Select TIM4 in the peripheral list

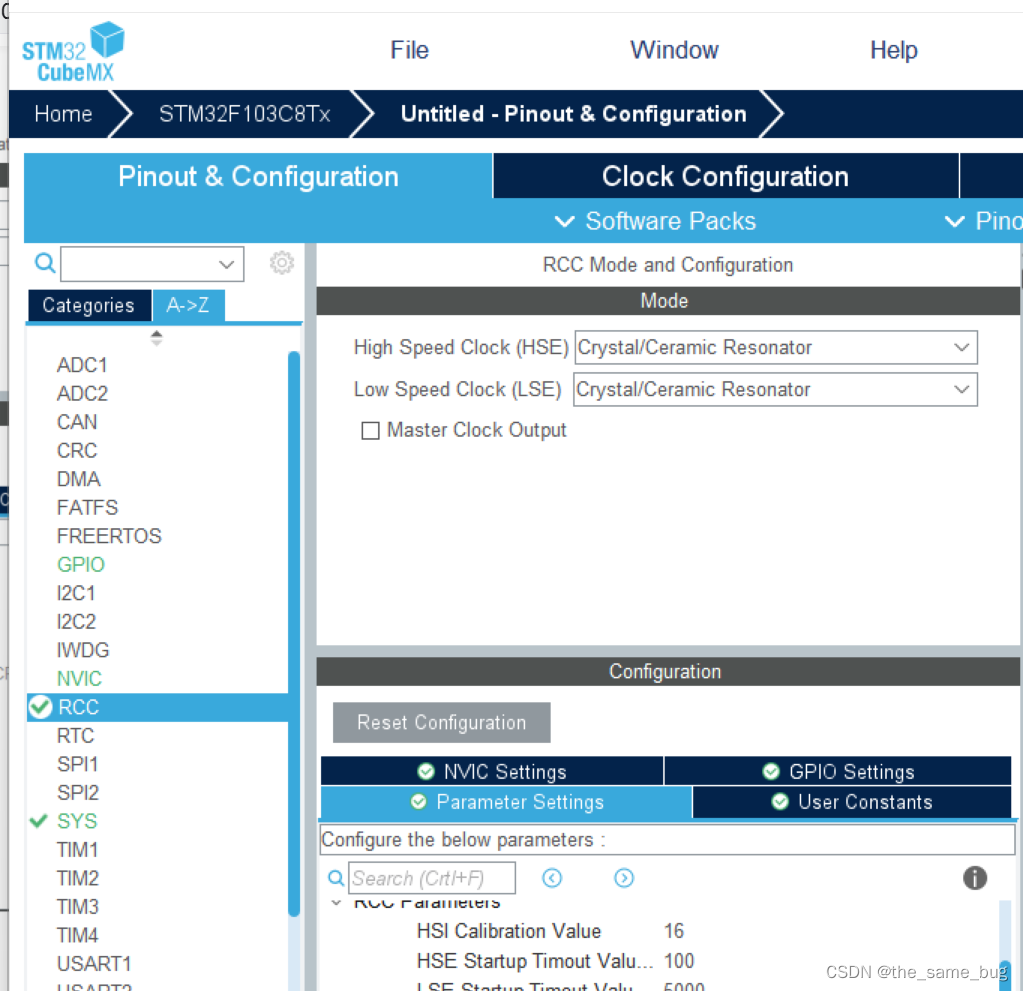pos(78,936)
